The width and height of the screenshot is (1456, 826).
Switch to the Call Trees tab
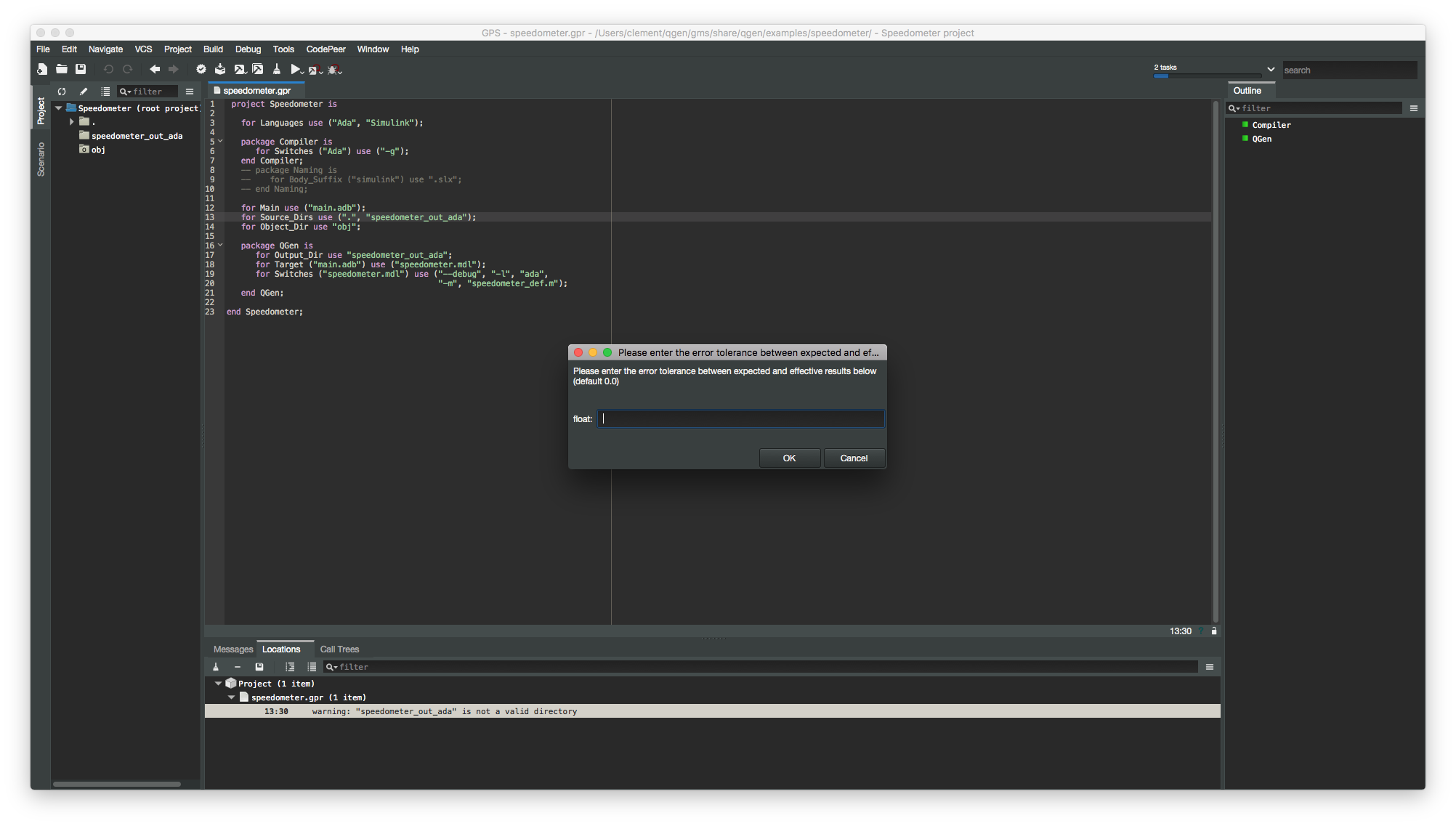(339, 649)
